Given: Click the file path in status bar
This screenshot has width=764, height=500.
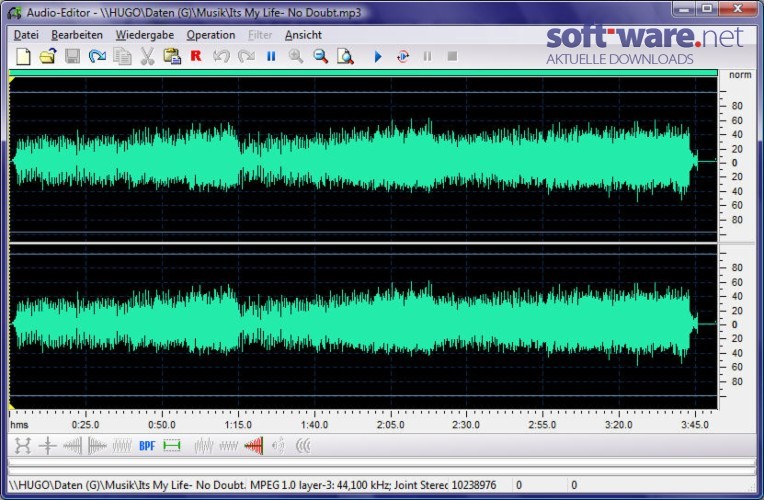Looking at the screenshot, I should [128, 485].
